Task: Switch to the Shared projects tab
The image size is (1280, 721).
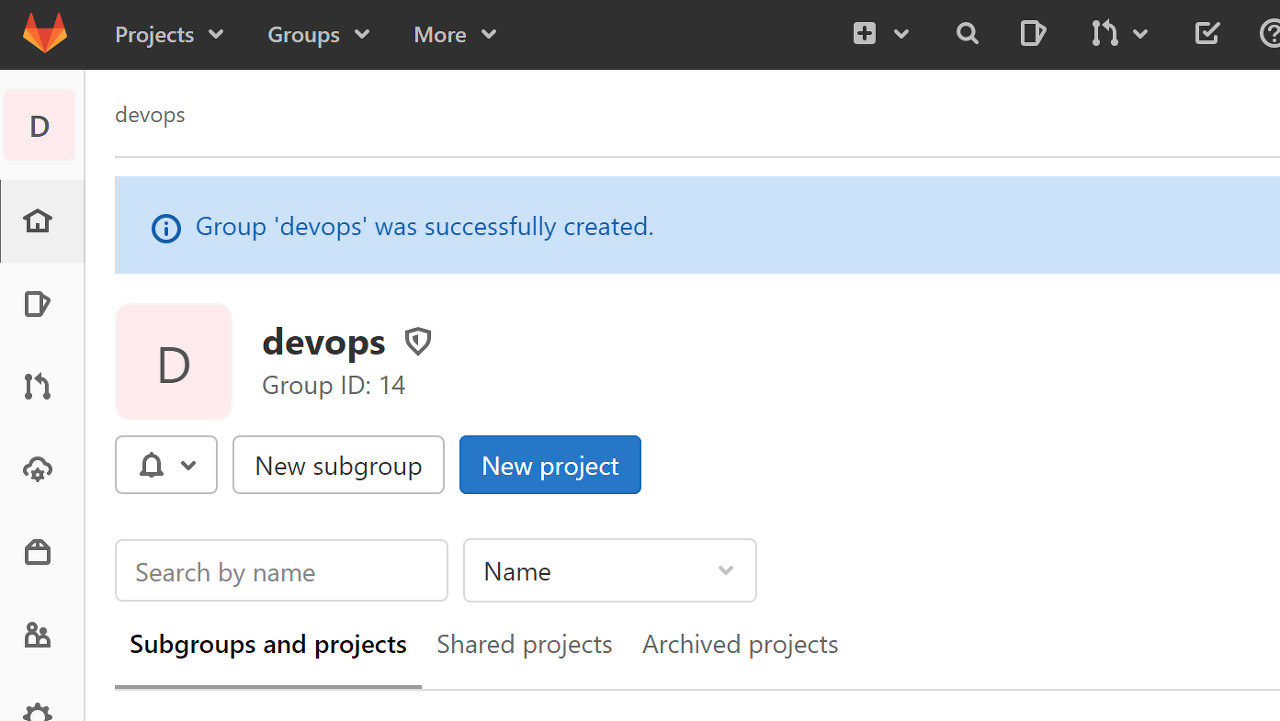Action: click(524, 645)
